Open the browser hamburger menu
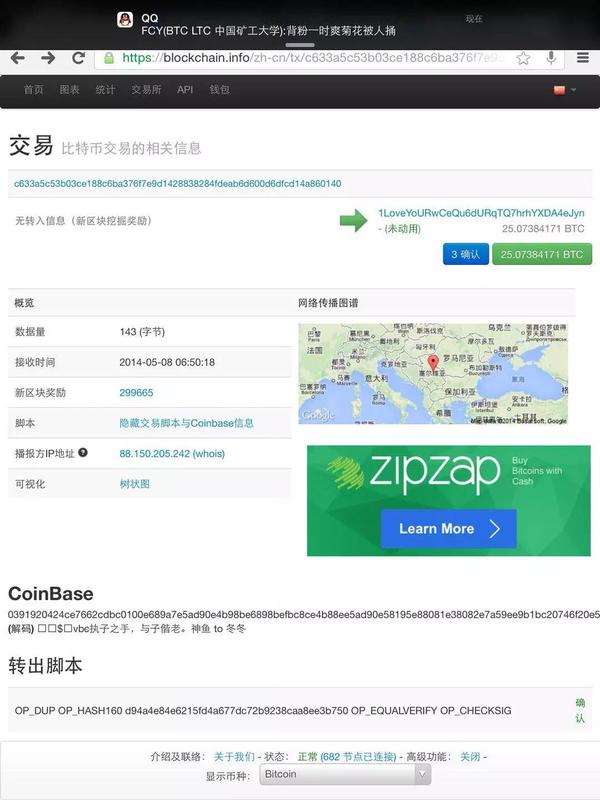Image resolution: width=600 pixels, height=800 pixels. pyautogui.click(x=583, y=58)
